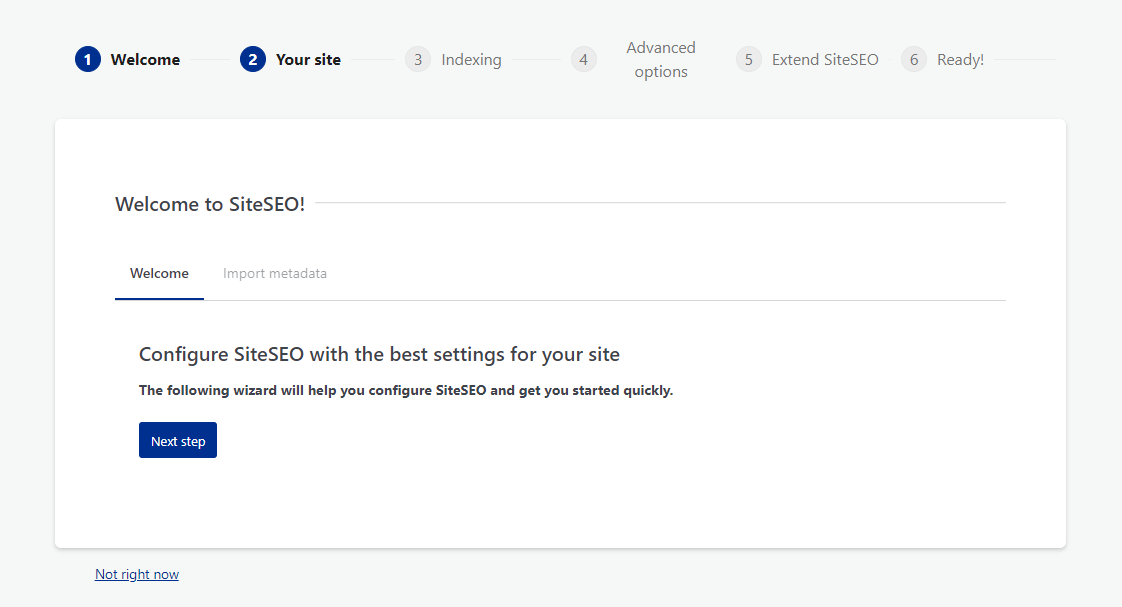Open the Import metadata tab

coord(275,273)
